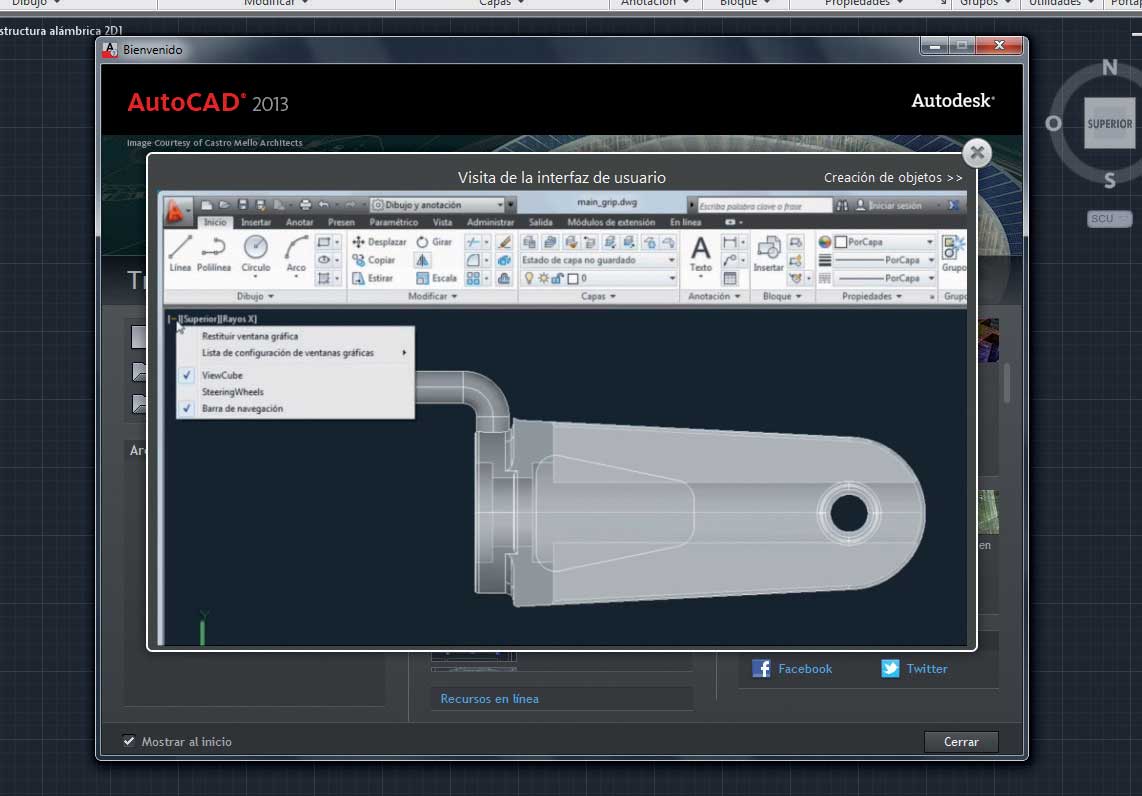1142x796 pixels.
Task: Expand the Modificar panel in the tour ribbon
Action: coord(433,296)
